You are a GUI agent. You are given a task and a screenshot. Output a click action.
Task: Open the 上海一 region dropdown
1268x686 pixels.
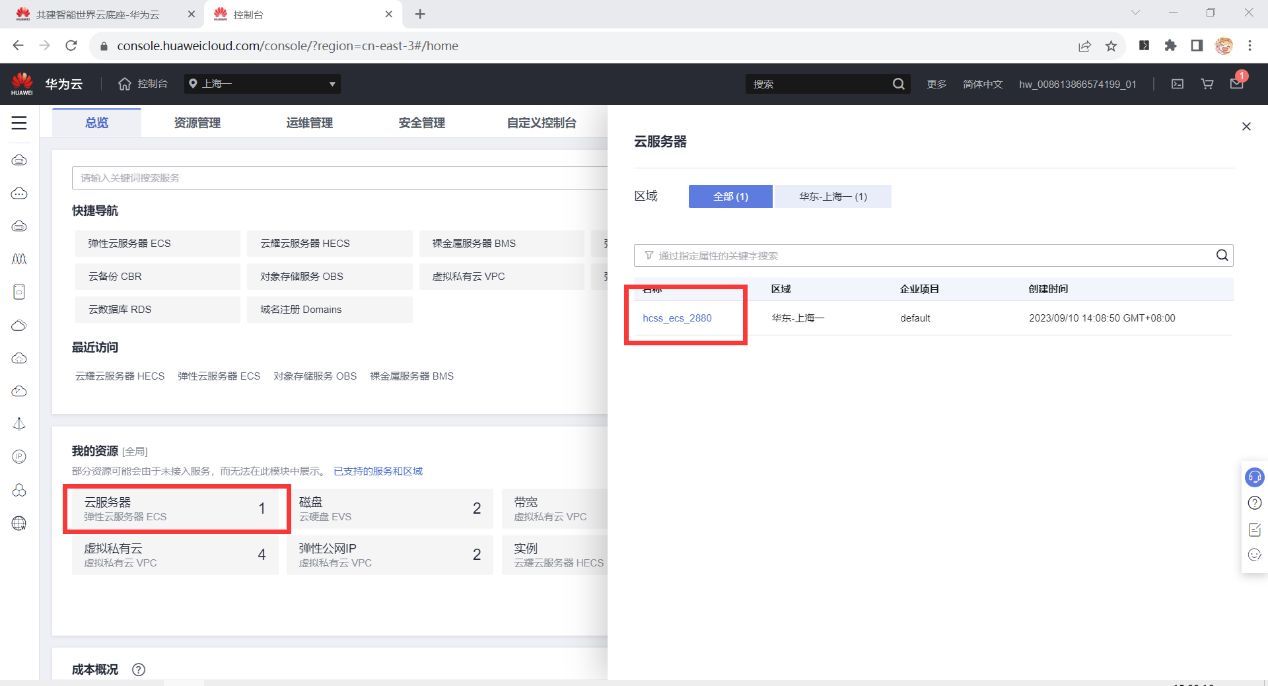coord(263,84)
